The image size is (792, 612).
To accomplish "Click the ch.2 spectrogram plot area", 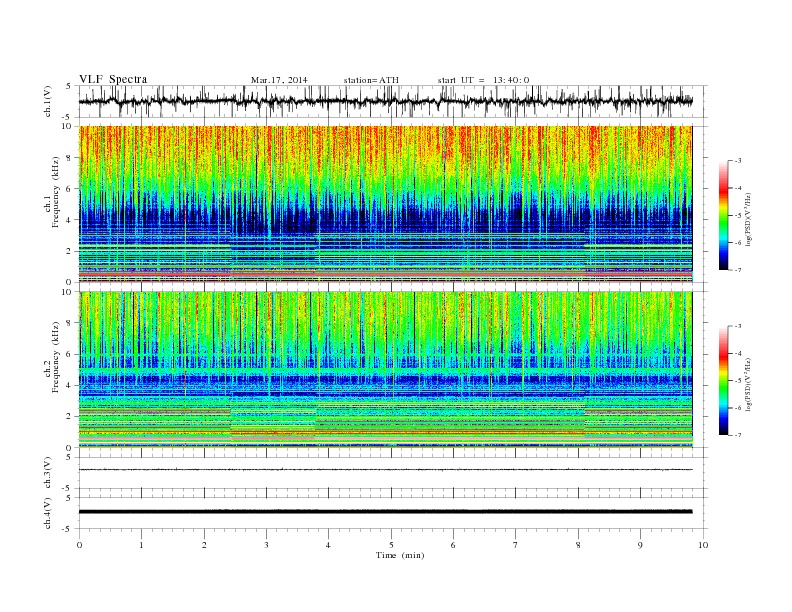I will pyautogui.click(x=386, y=370).
